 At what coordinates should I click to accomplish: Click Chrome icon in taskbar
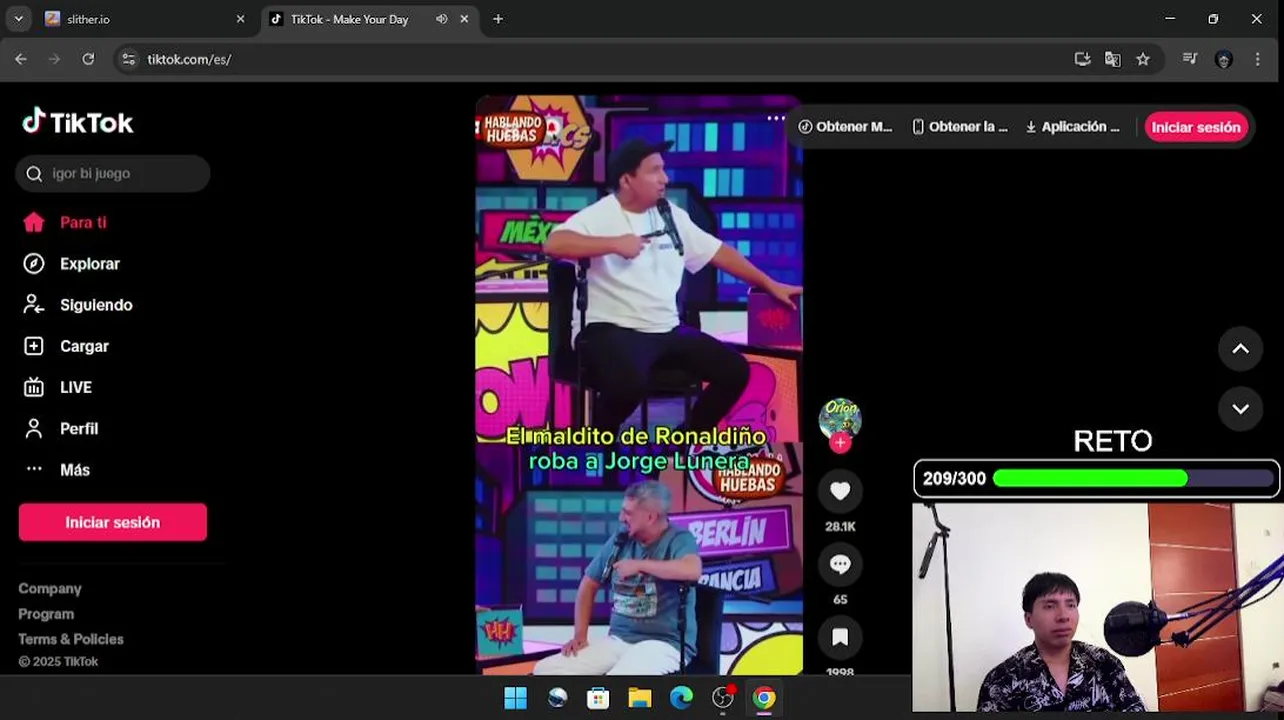[x=764, y=698]
